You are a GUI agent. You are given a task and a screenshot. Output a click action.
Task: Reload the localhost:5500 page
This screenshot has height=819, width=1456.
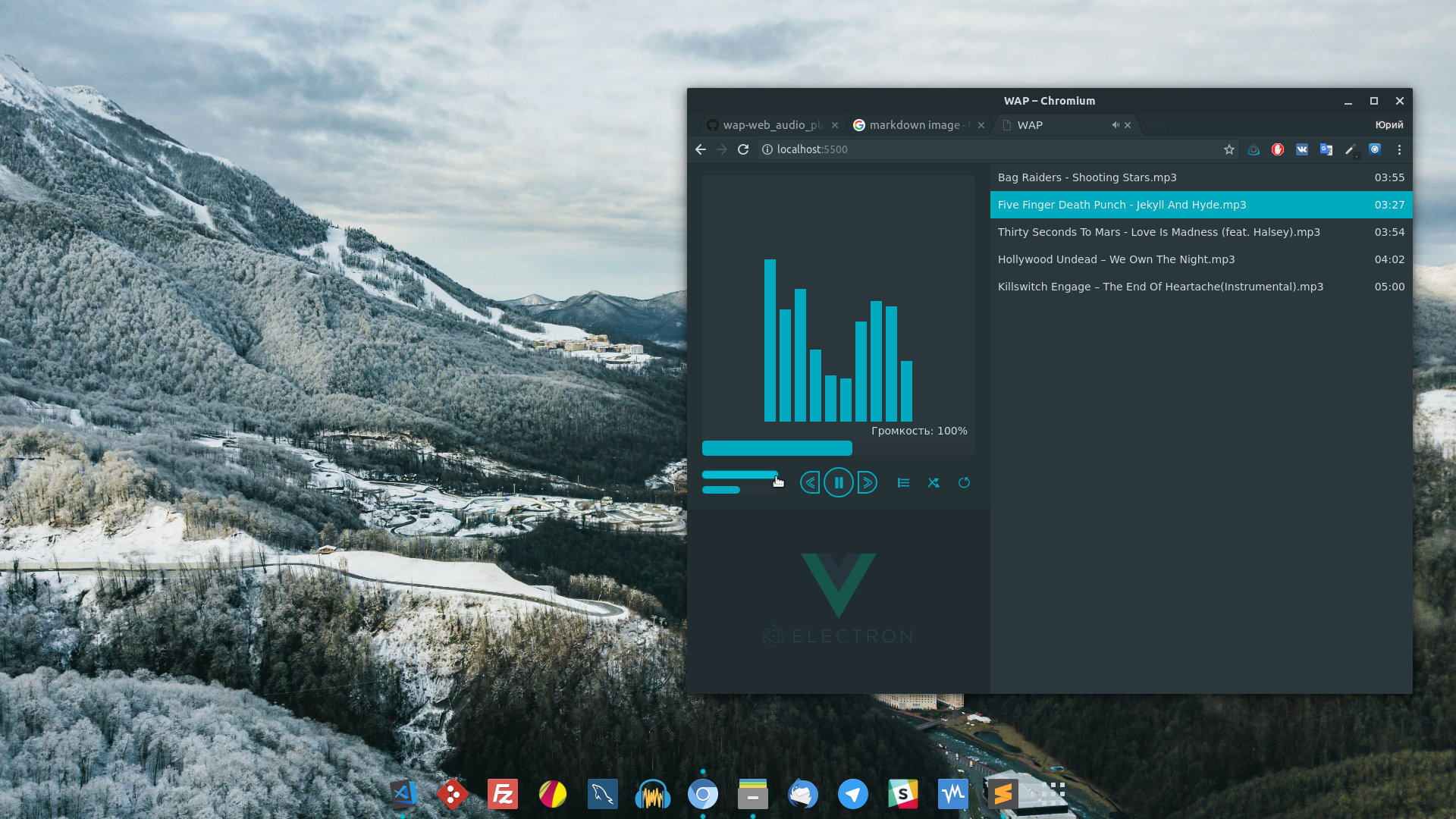tap(743, 149)
